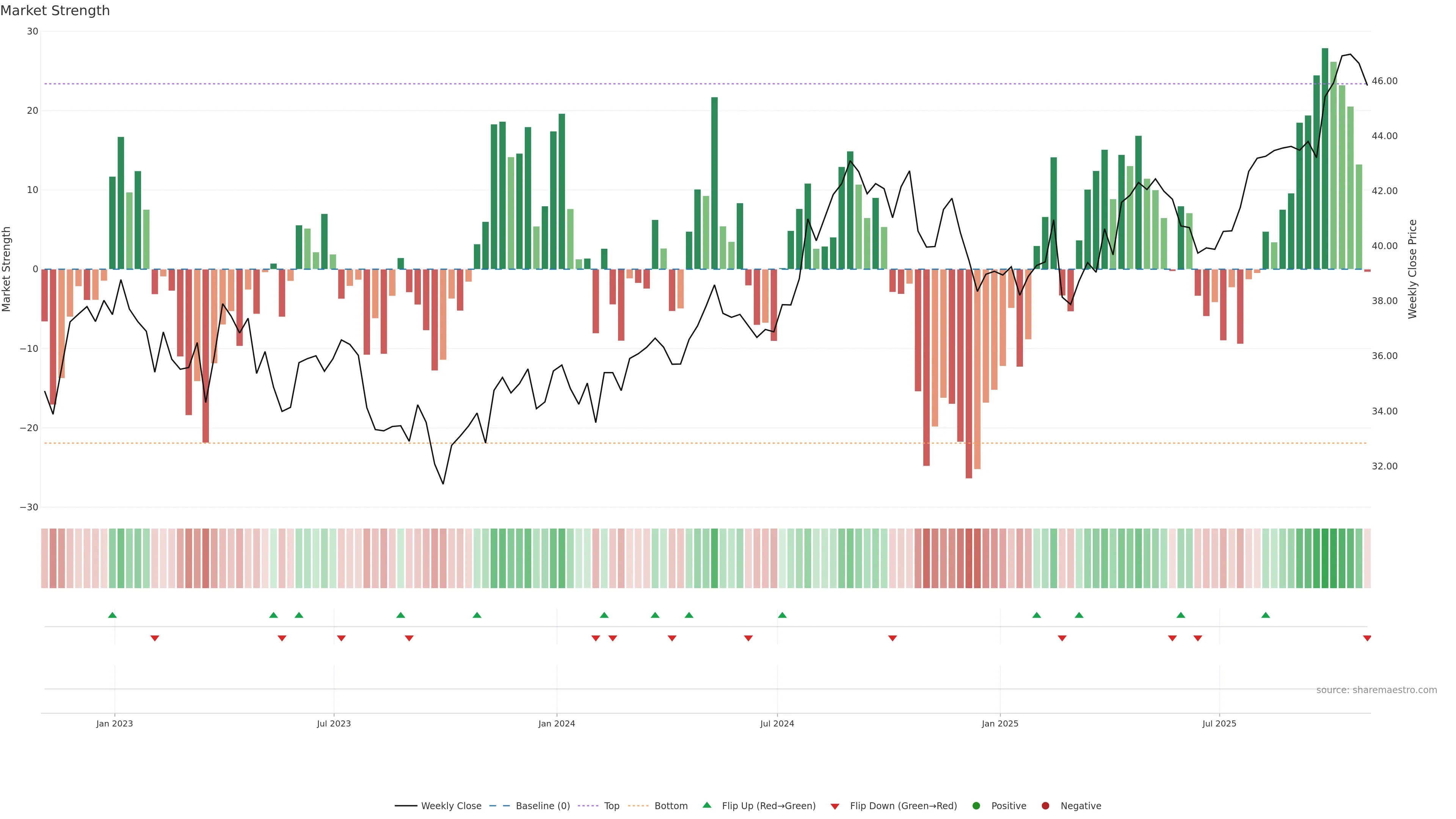Click the Jul 2025 x-axis label
Image resolution: width=1456 pixels, height=819 pixels.
pos(1219,723)
